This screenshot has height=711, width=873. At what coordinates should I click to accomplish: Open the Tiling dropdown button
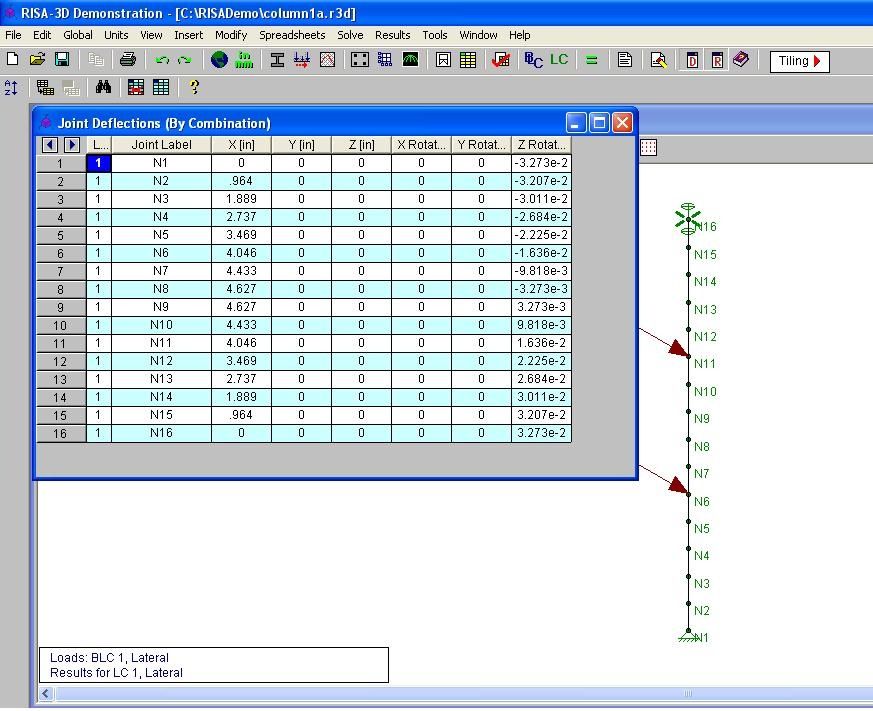tap(799, 61)
